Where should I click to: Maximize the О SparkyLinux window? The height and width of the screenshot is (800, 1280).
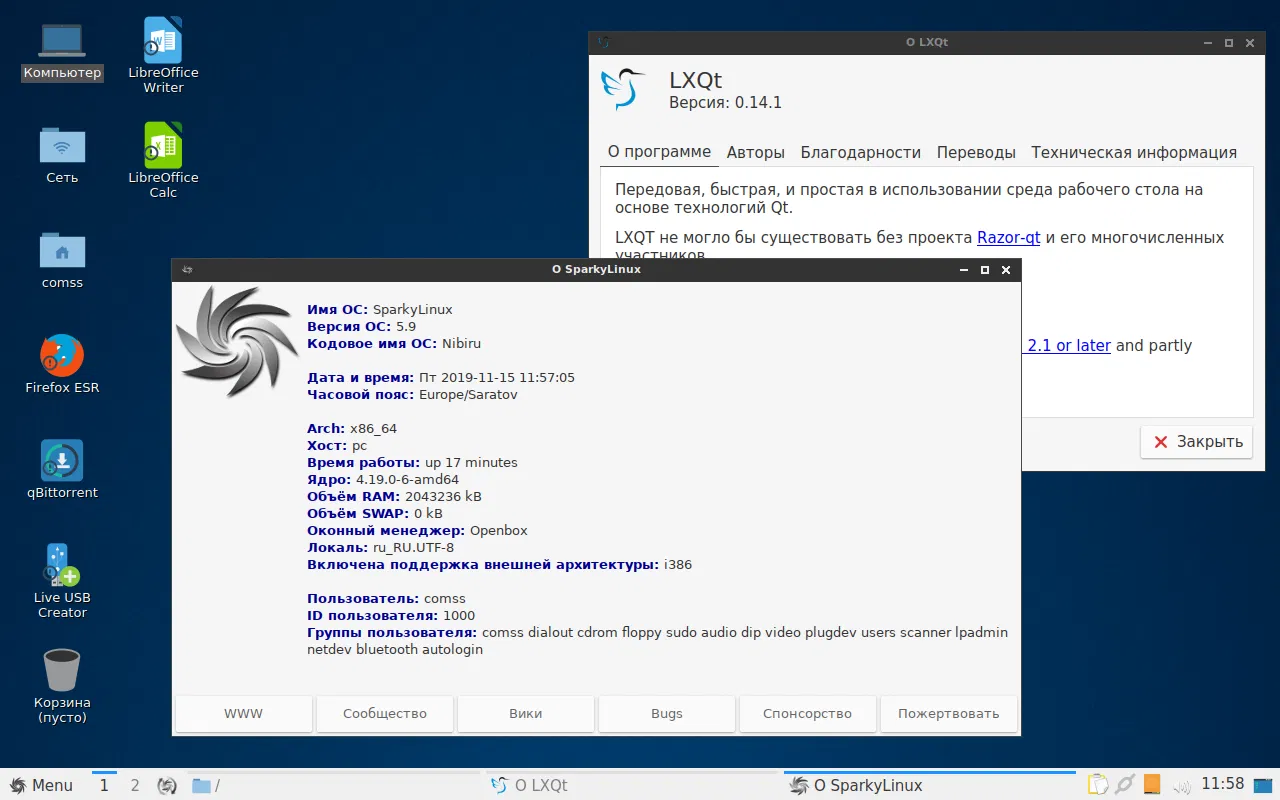(x=985, y=270)
